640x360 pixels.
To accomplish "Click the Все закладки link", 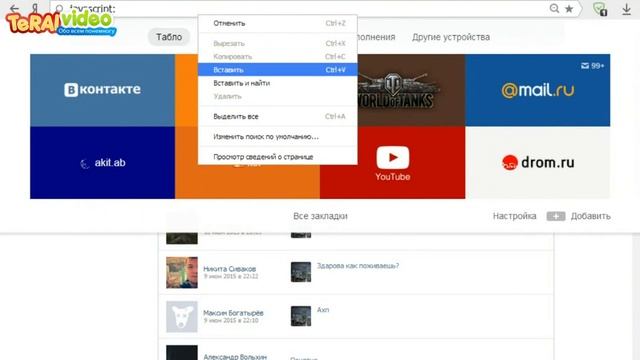I will 320,216.
